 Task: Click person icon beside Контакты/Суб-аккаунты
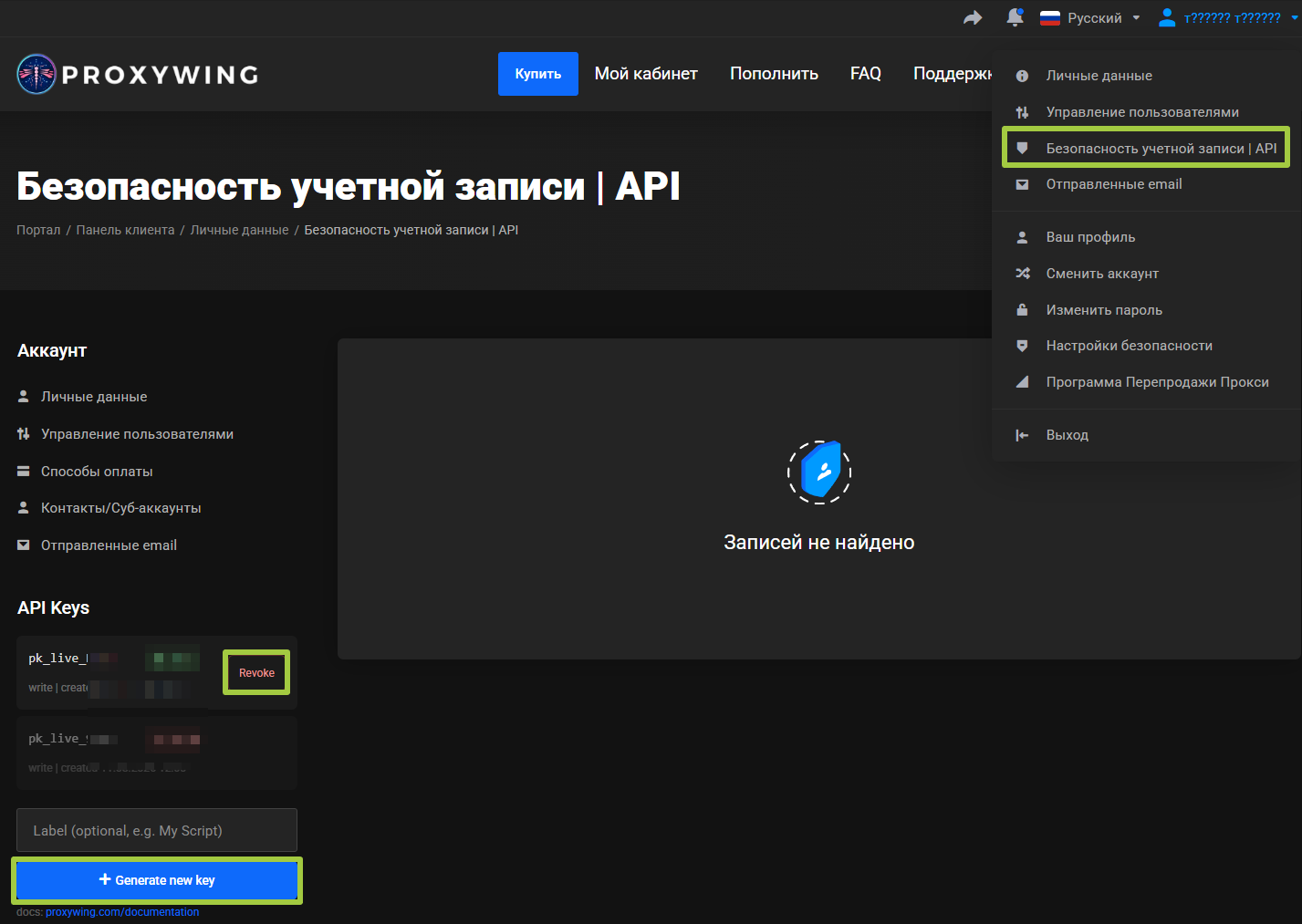pos(24,508)
